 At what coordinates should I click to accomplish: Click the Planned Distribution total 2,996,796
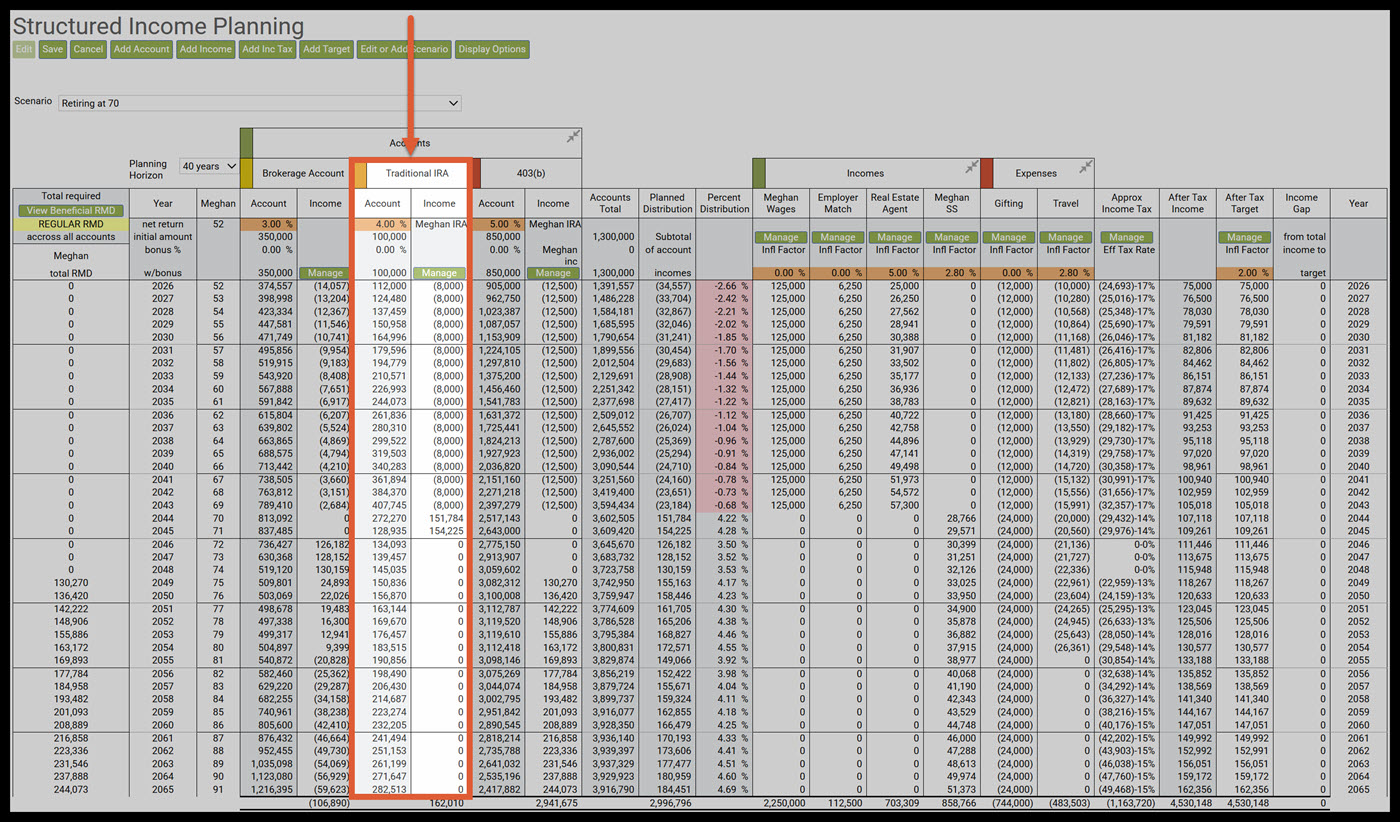tap(670, 802)
